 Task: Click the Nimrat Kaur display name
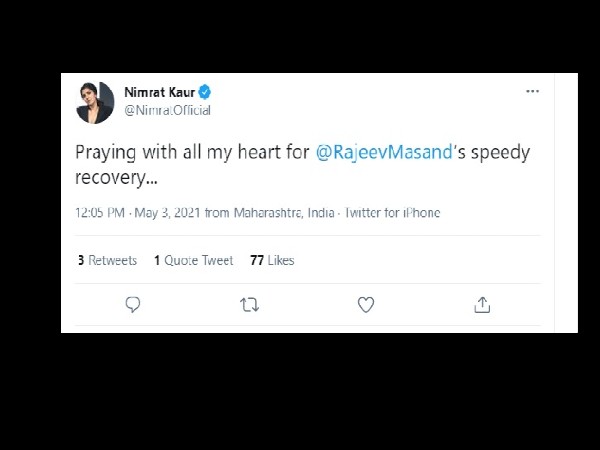(x=158, y=93)
